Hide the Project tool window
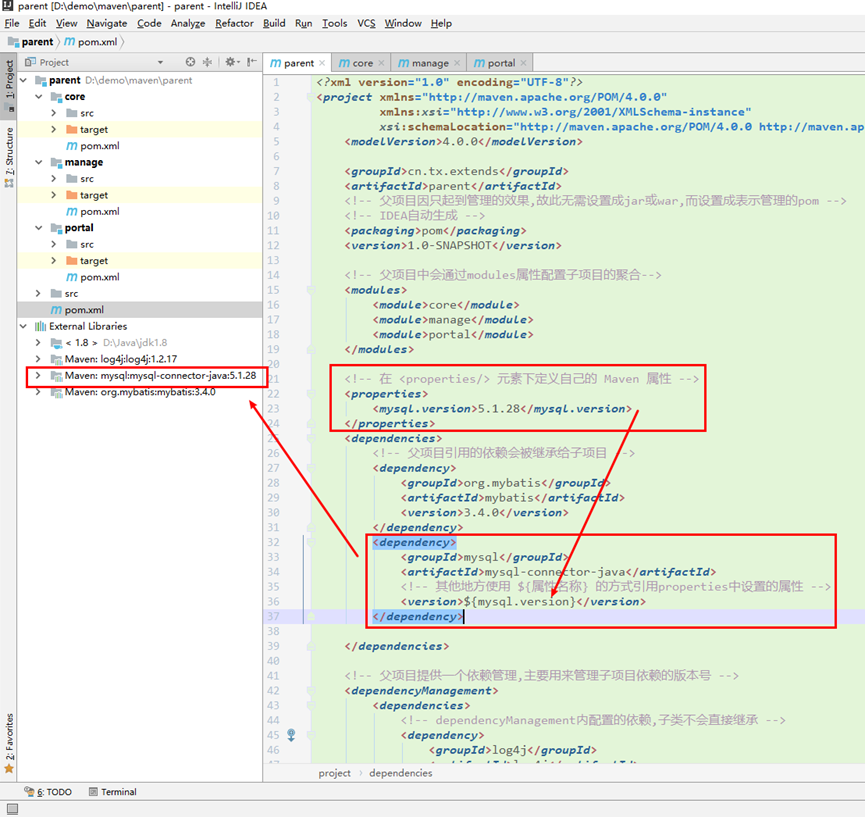Viewport: 865px width, 817px height. point(252,62)
